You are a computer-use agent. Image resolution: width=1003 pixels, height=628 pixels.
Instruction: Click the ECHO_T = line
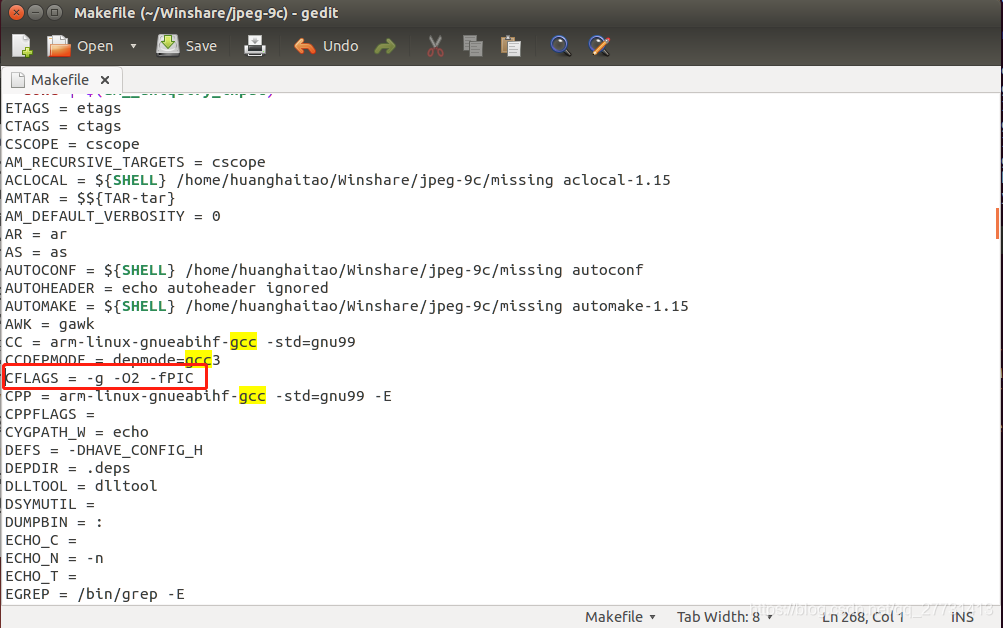[x=40, y=576]
